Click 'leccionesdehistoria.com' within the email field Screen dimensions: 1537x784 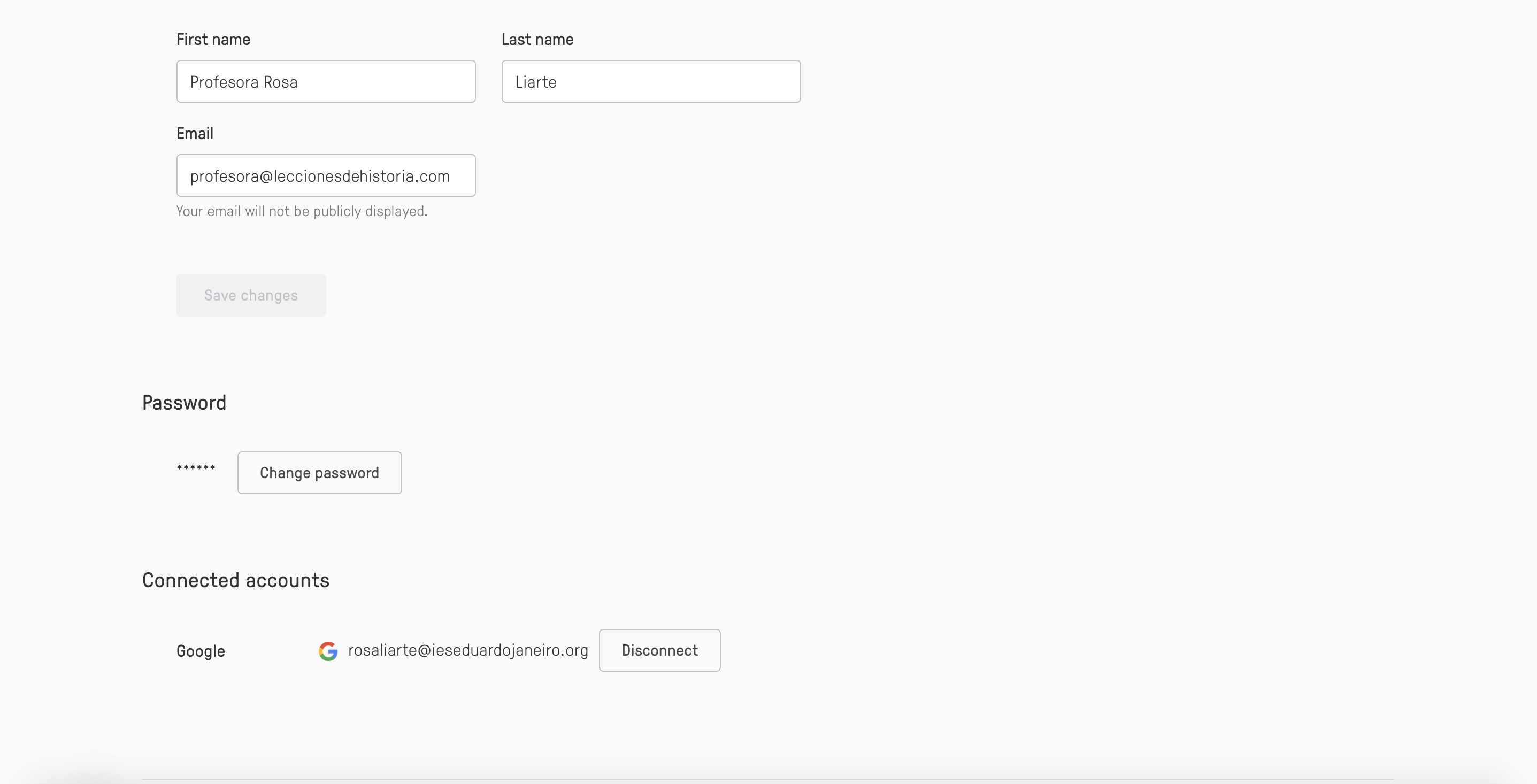click(361, 176)
